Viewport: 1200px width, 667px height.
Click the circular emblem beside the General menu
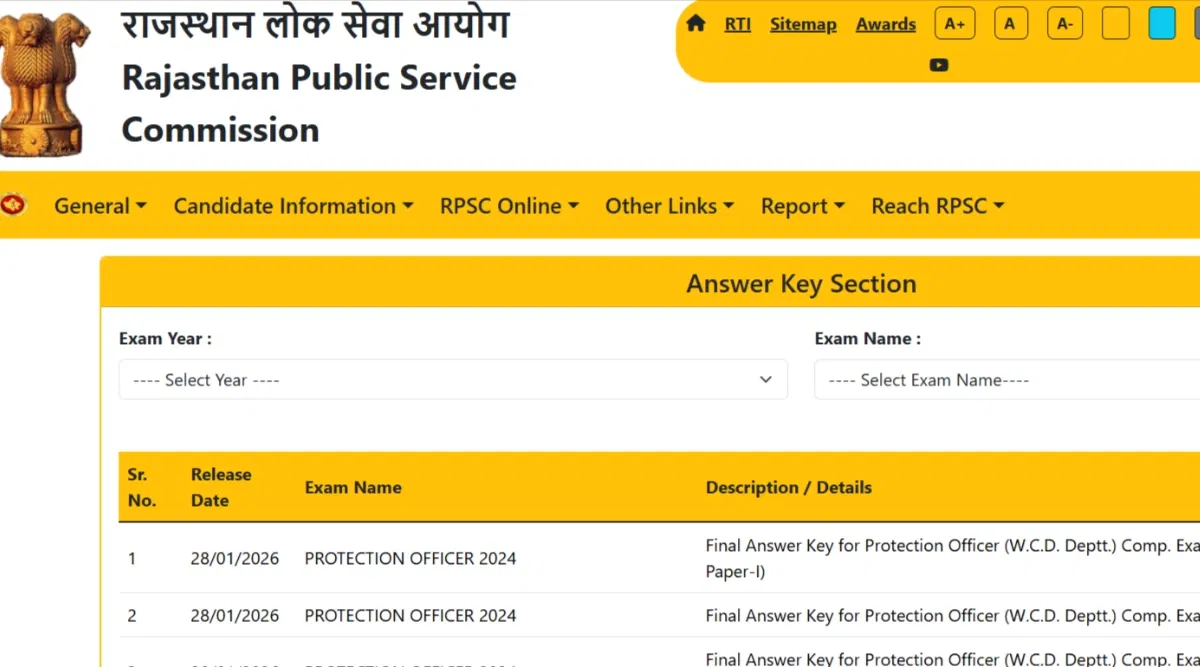click(x=14, y=205)
